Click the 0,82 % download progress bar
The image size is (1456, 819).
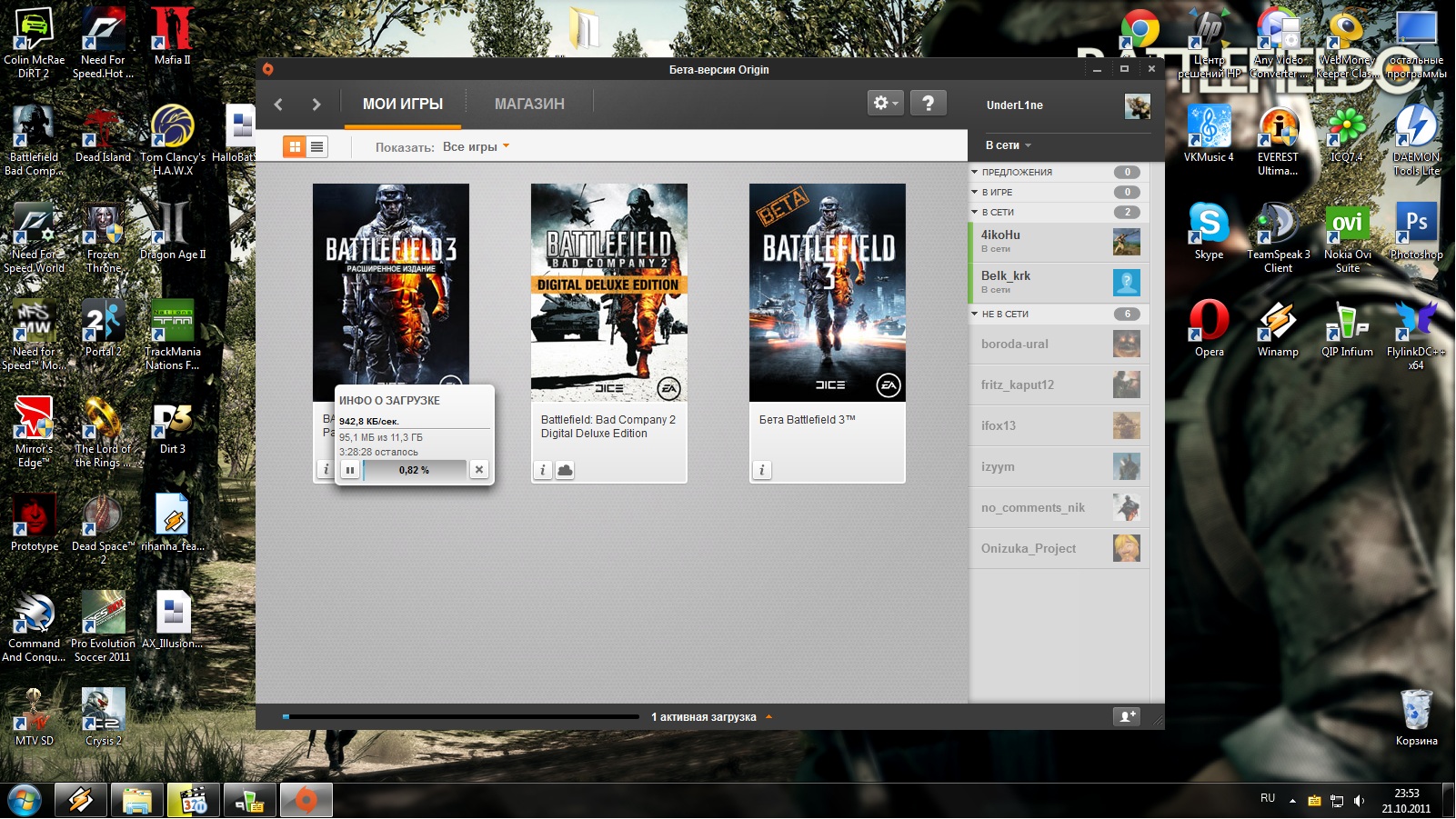point(415,470)
